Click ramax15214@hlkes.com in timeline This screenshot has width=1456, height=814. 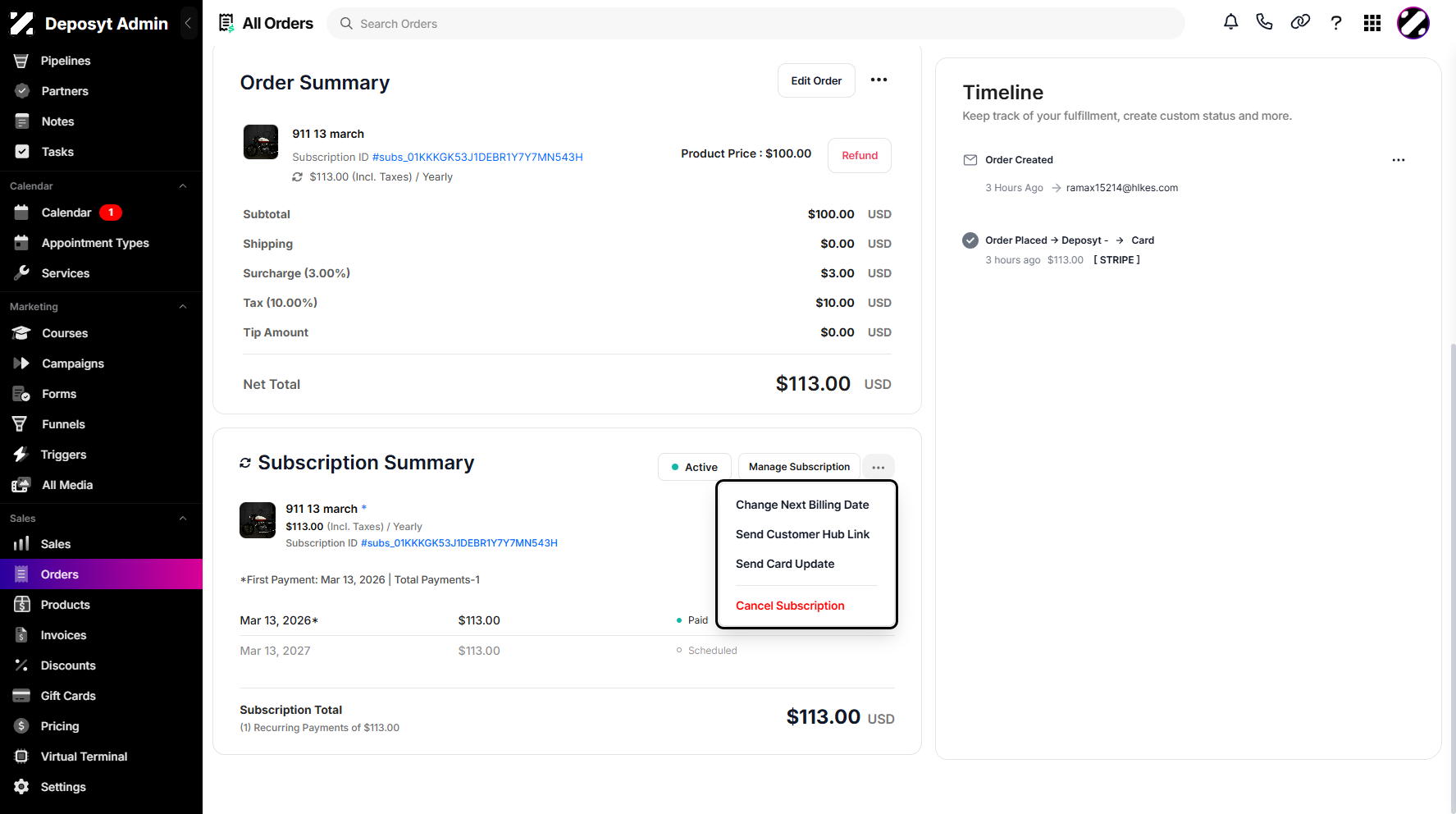pyautogui.click(x=1121, y=188)
